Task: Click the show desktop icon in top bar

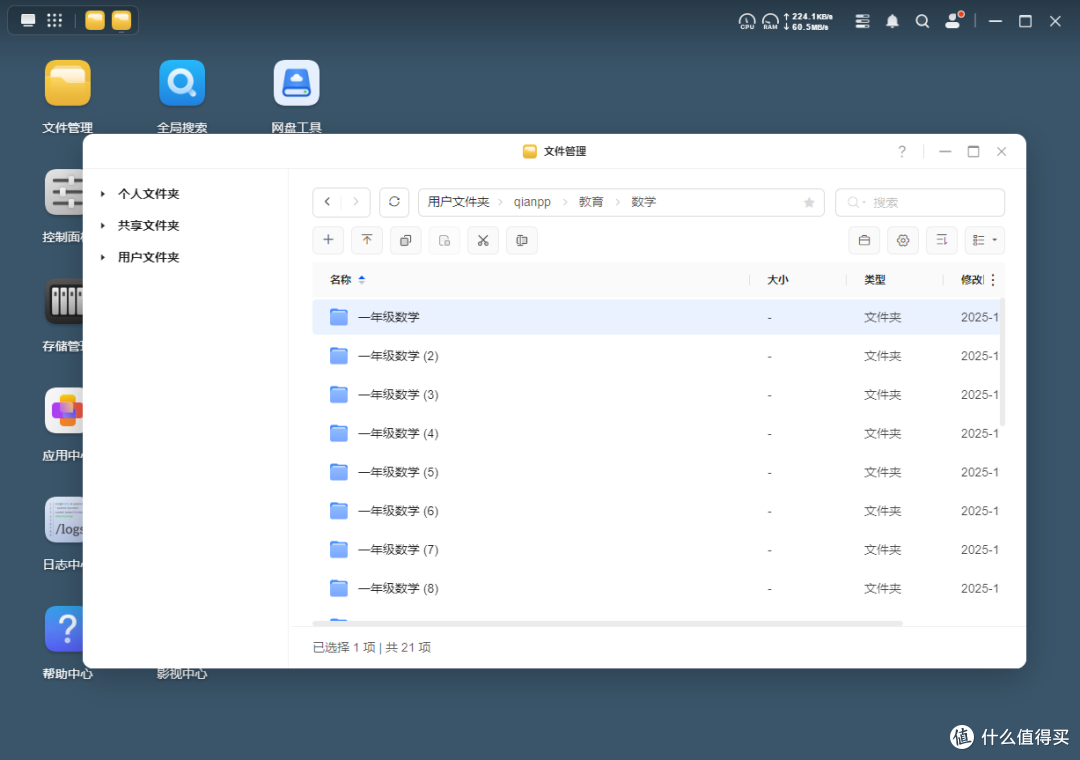Action: click(28, 20)
